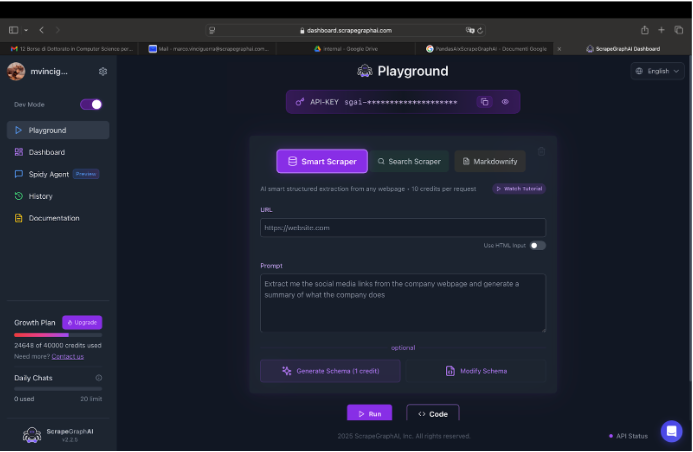This screenshot has width=693, height=452.
Task: Close the ScrapeGraphAI Dashboard tab
Action: click(559, 49)
